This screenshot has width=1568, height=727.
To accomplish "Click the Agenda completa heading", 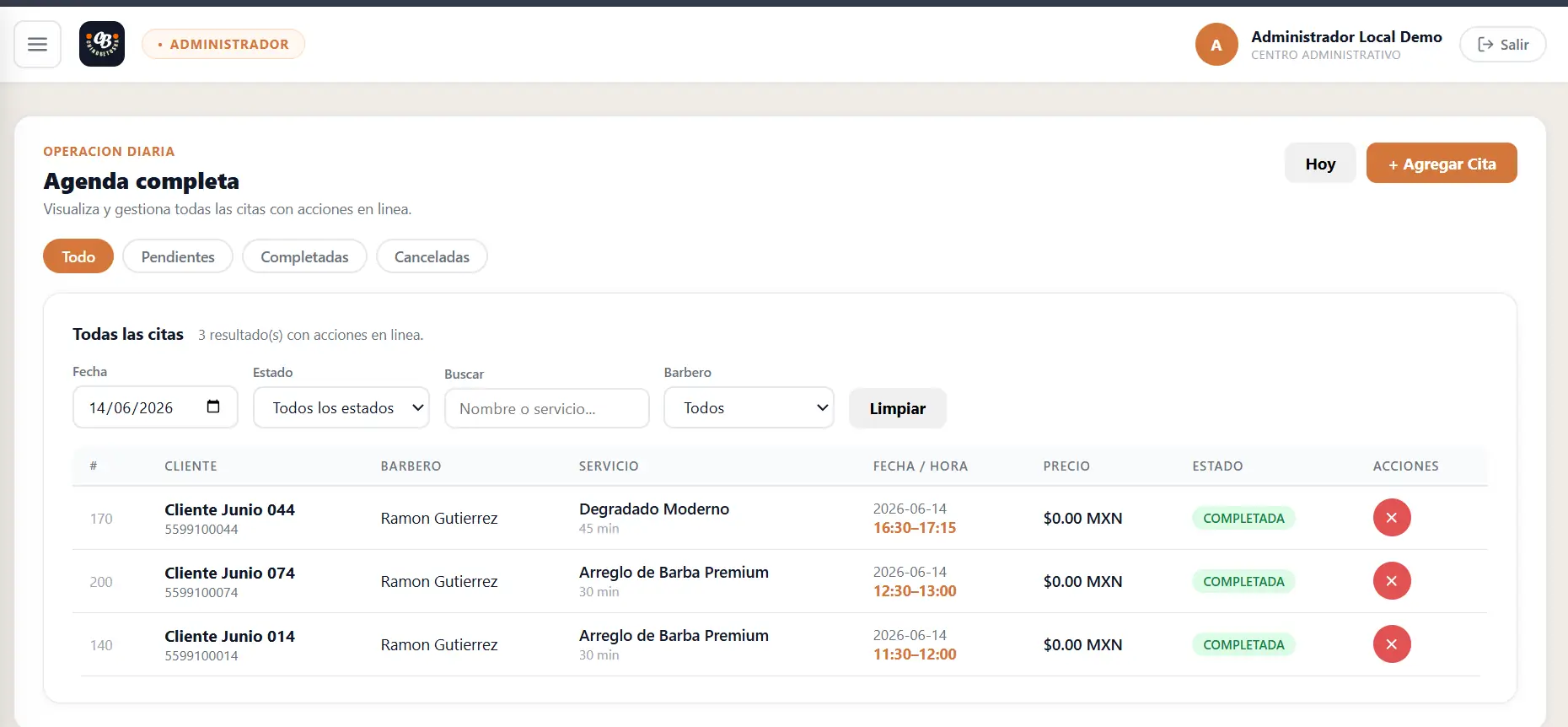I will [x=142, y=181].
